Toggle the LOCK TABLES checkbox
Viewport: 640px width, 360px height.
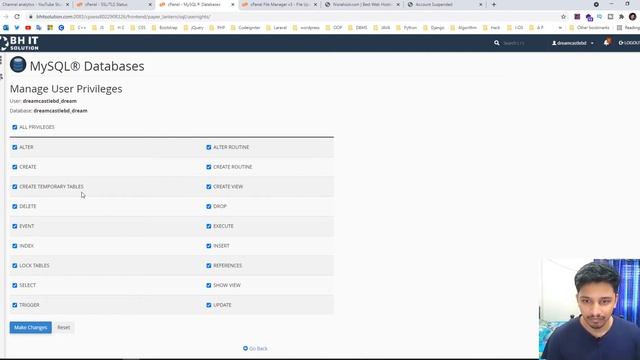tap(15, 266)
